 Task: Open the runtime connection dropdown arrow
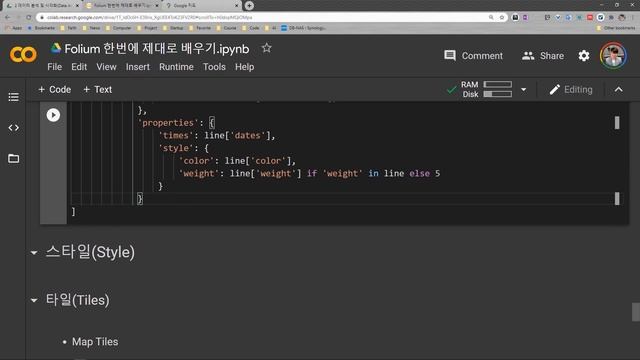pyautogui.click(x=523, y=89)
